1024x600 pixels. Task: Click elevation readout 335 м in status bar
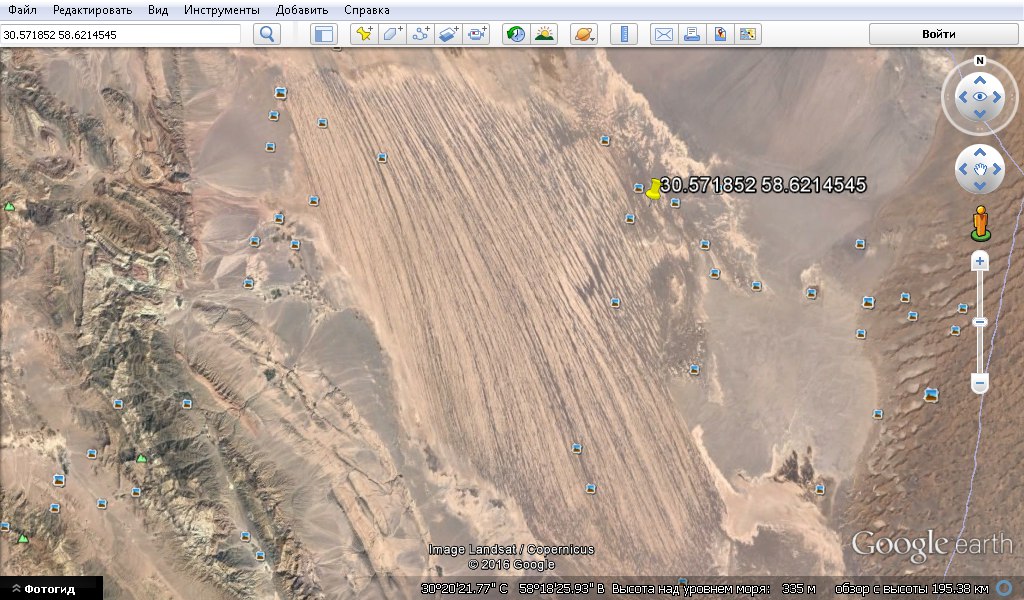click(x=799, y=588)
